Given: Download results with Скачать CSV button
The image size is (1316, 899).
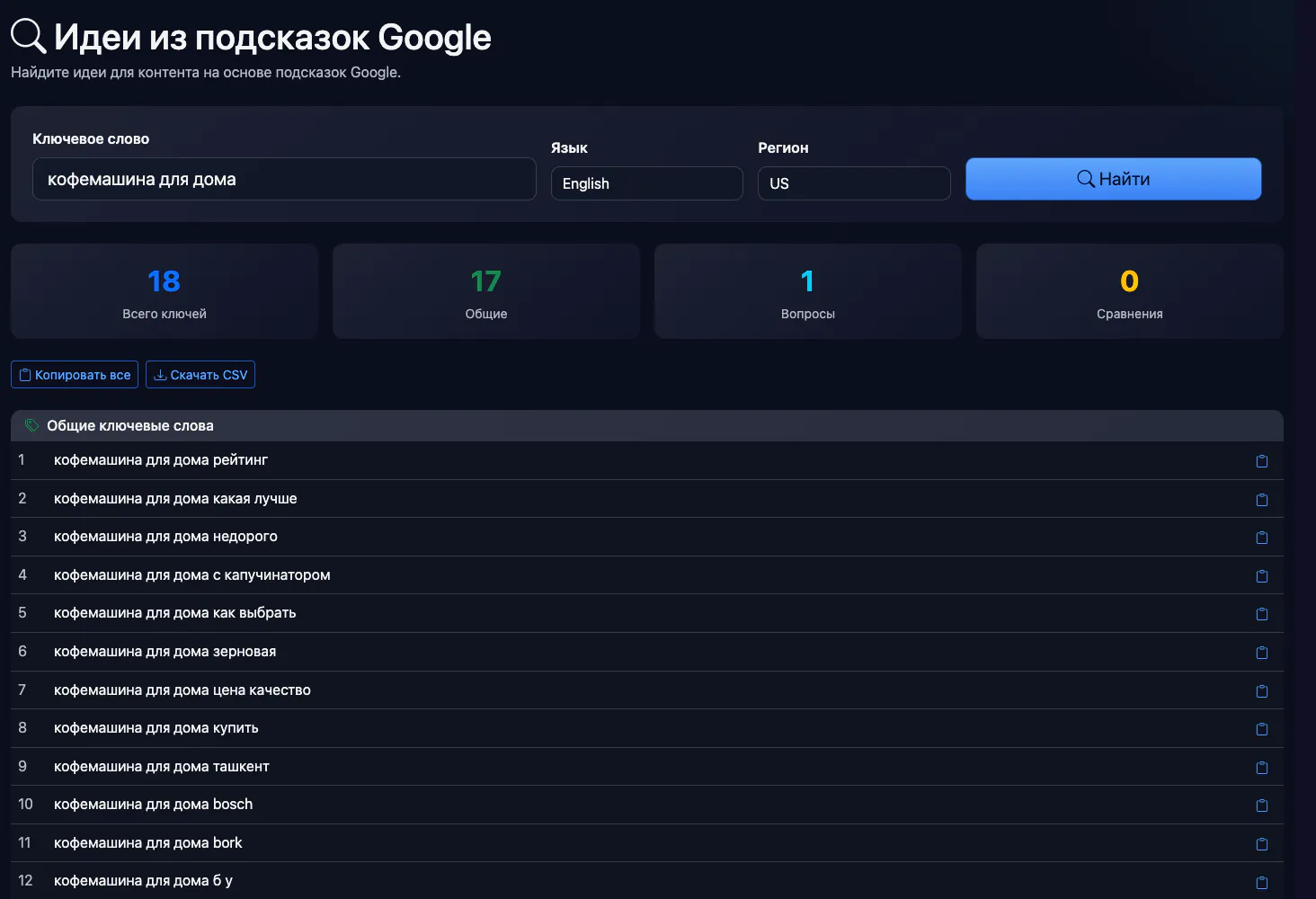Looking at the screenshot, I should point(200,375).
